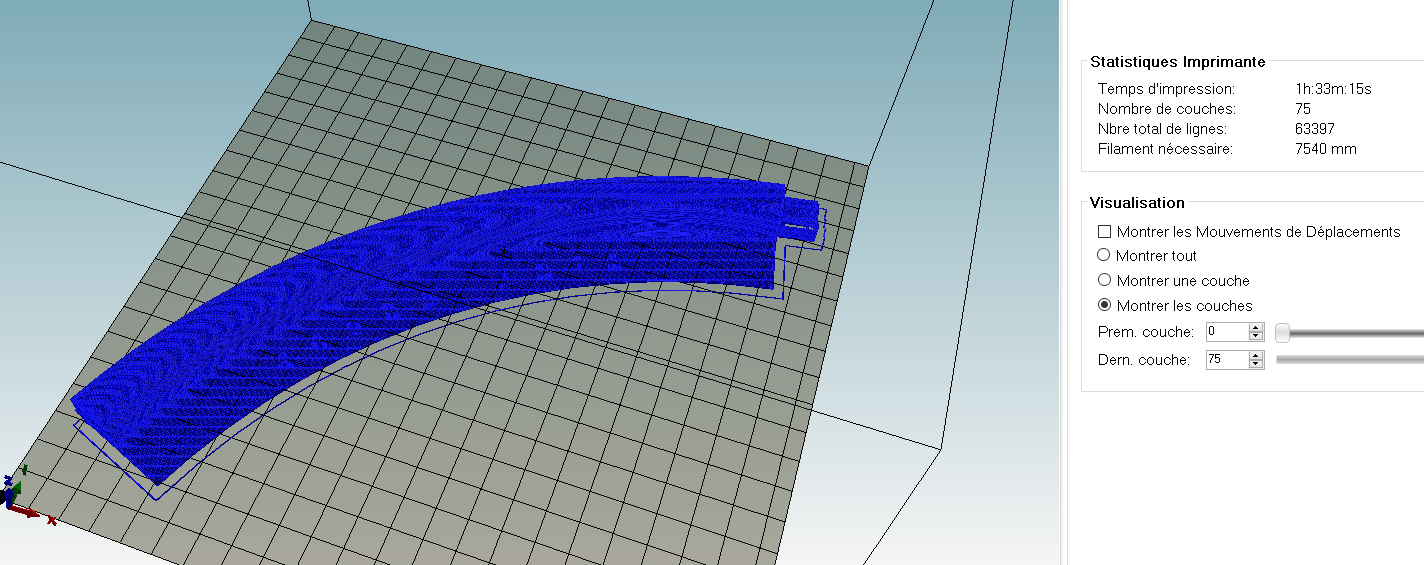The width and height of the screenshot is (1424, 565).
Task: Decrease Prem. couche with down arrow
Action: pyautogui.click(x=1256, y=336)
